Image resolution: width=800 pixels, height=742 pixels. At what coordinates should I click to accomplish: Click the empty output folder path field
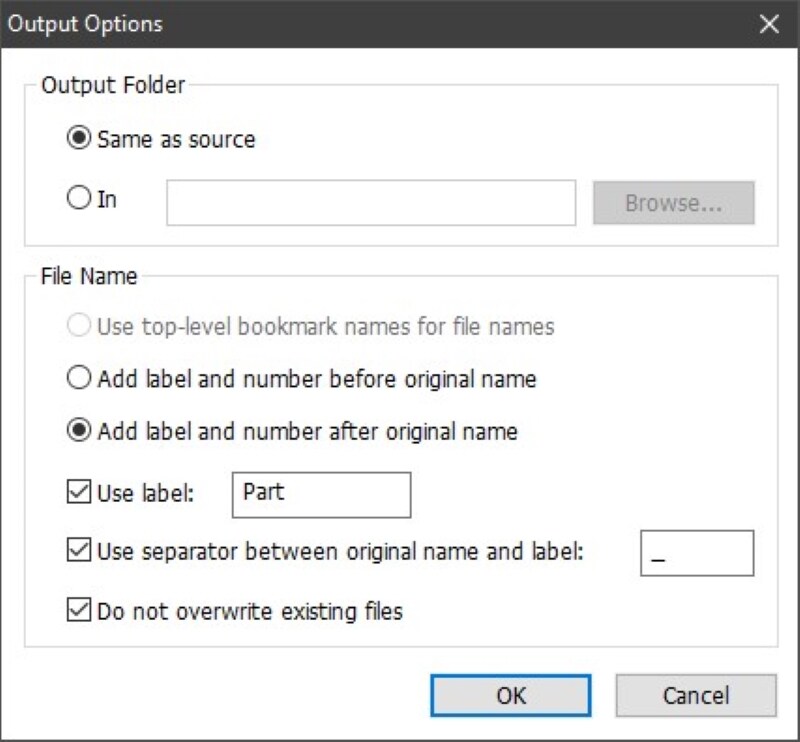click(370, 201)
